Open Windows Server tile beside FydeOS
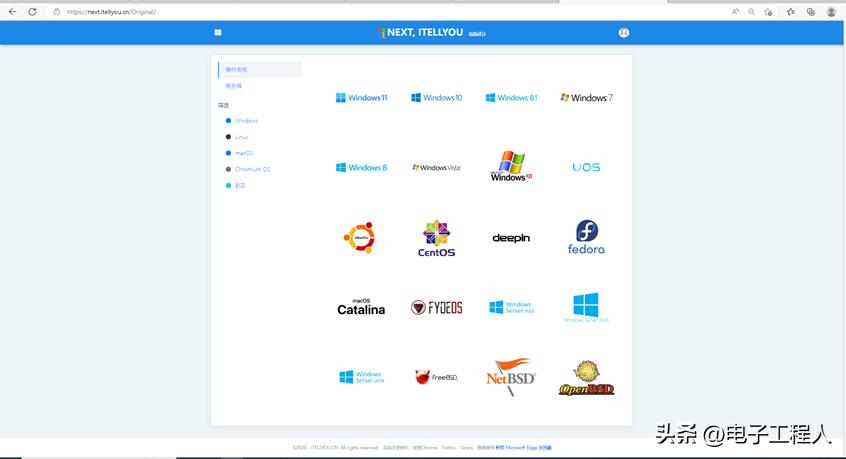This screenshot has width=846, height=459. pos(511,307)
